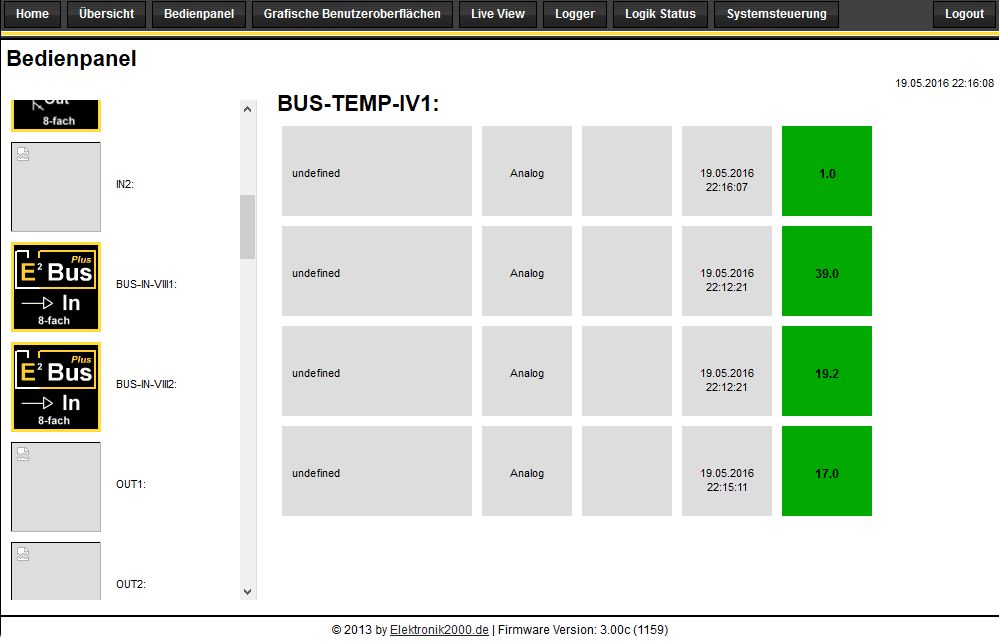999x641 pixels.
Task: Click the BUS-IN-VIII2 module icon
Action: tap(56, 387)
